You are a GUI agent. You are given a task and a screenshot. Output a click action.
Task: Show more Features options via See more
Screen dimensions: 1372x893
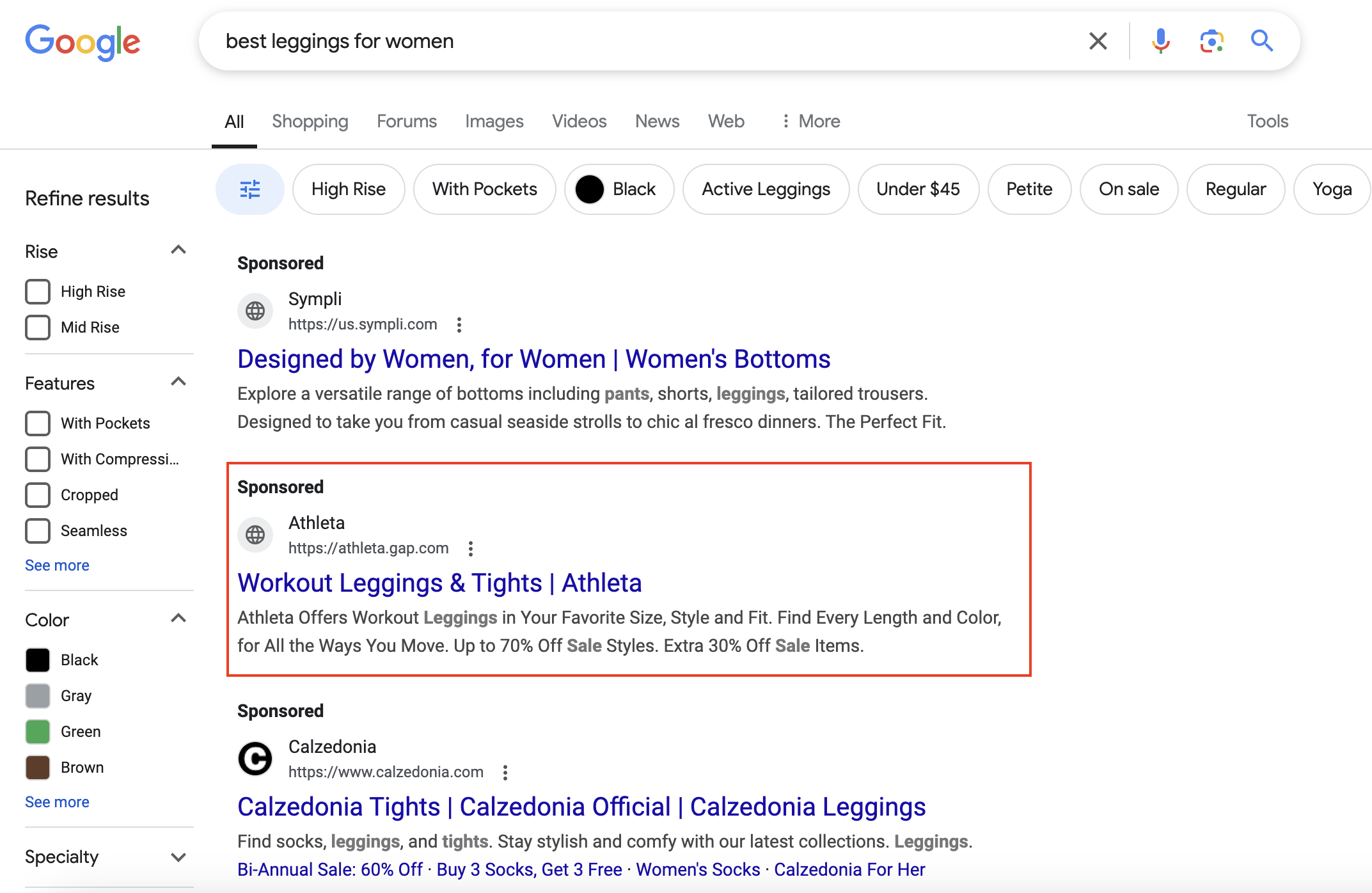pyautogui.click(x=57, y=565)
